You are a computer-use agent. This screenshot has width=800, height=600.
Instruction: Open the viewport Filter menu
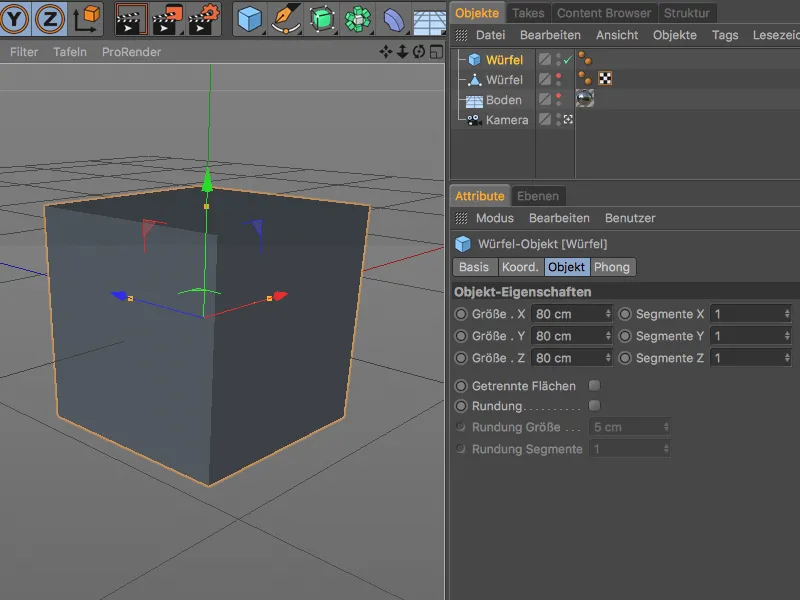(24, 52)
